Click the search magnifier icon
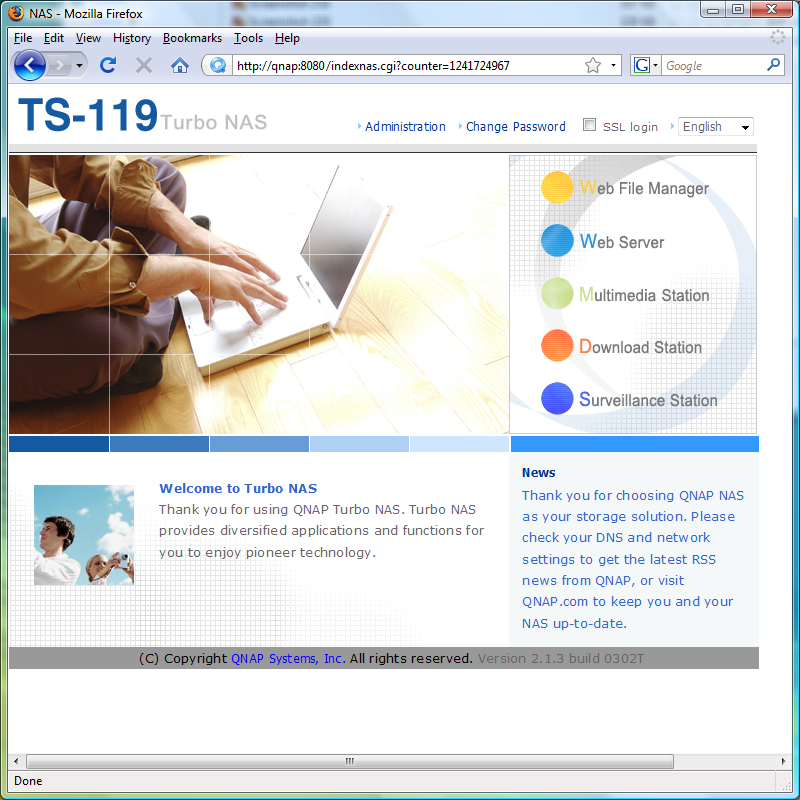The height and width of the screenshot is (800, 800). [773, 65]
